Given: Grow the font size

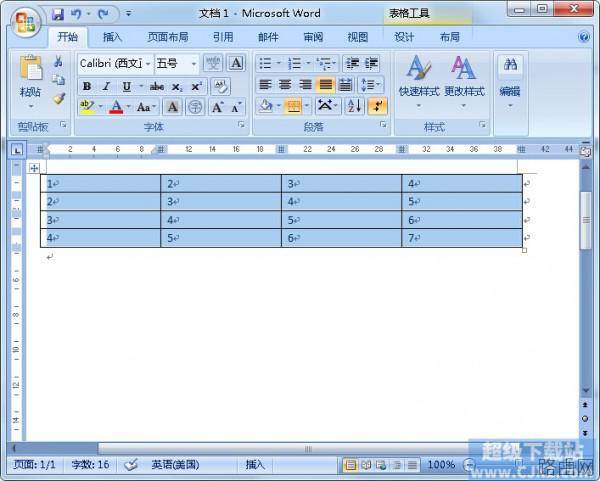Looking at the screenshot, I should point(217,107).
